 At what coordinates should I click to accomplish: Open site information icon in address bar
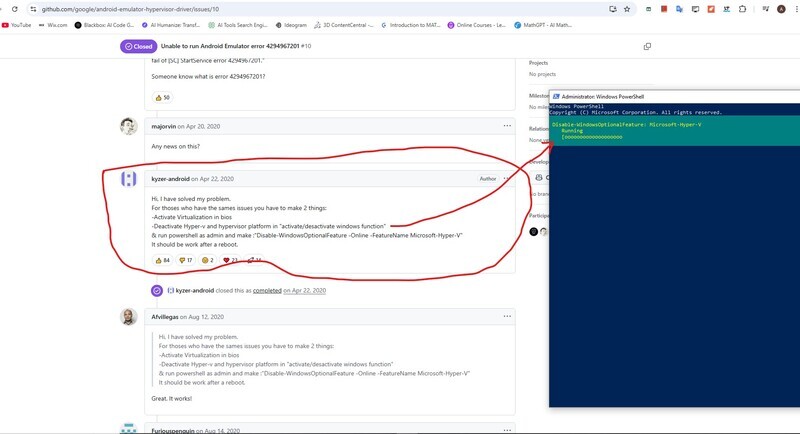coord(33,9)
